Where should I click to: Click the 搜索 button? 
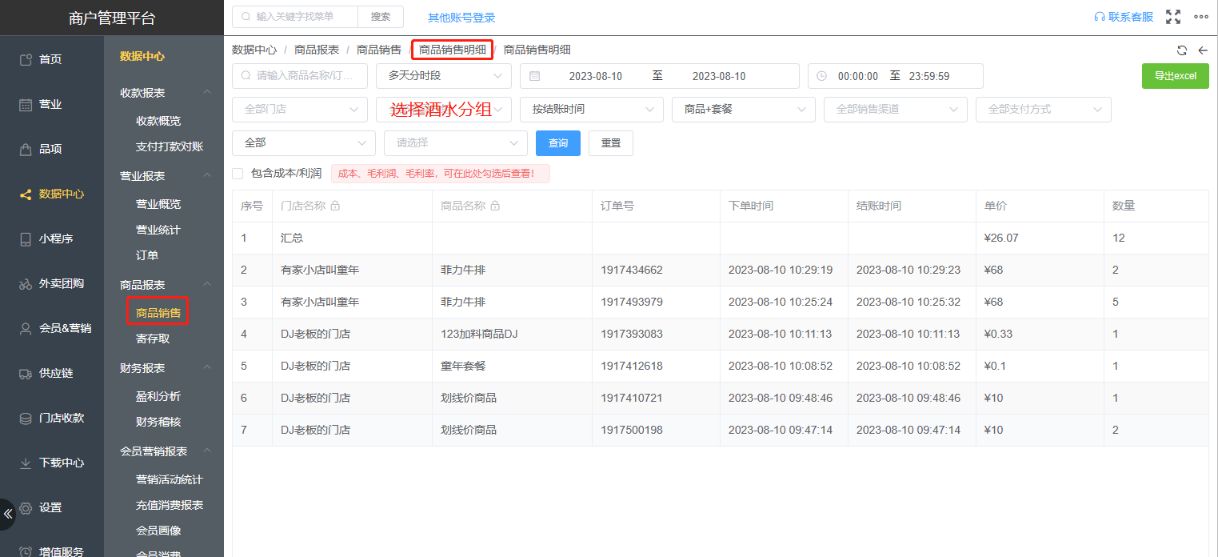(381, 17)
